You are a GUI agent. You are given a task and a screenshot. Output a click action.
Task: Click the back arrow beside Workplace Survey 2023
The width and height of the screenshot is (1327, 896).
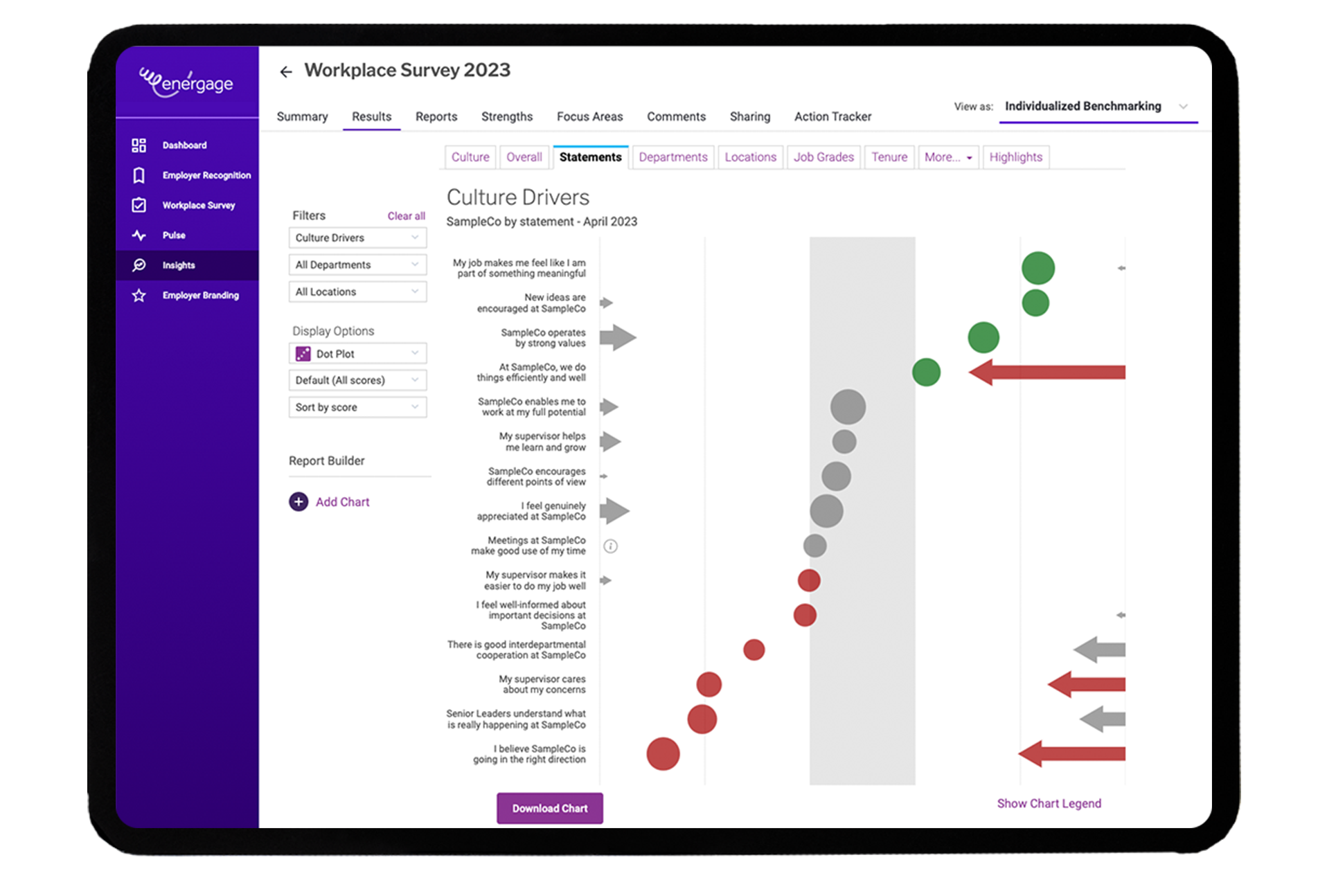click(x=287, y=71)
